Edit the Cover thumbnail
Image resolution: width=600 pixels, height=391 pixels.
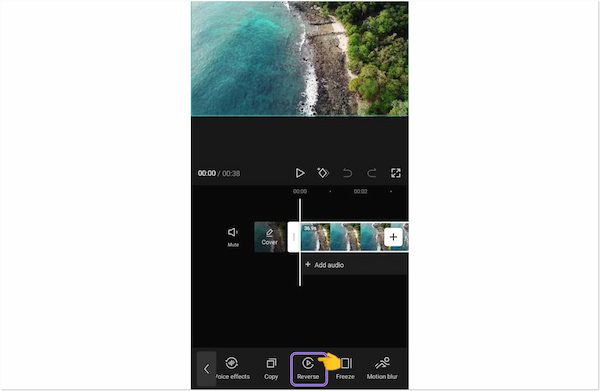270,237
